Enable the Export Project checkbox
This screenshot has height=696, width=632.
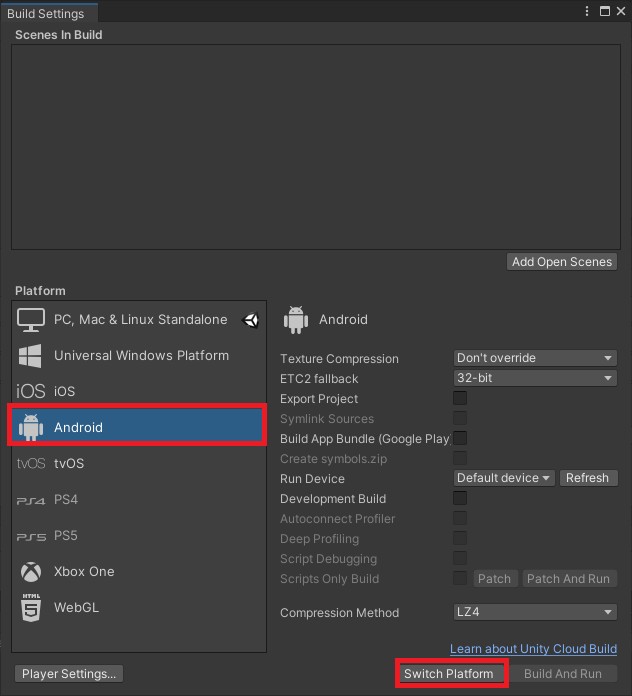pos(460,398)
